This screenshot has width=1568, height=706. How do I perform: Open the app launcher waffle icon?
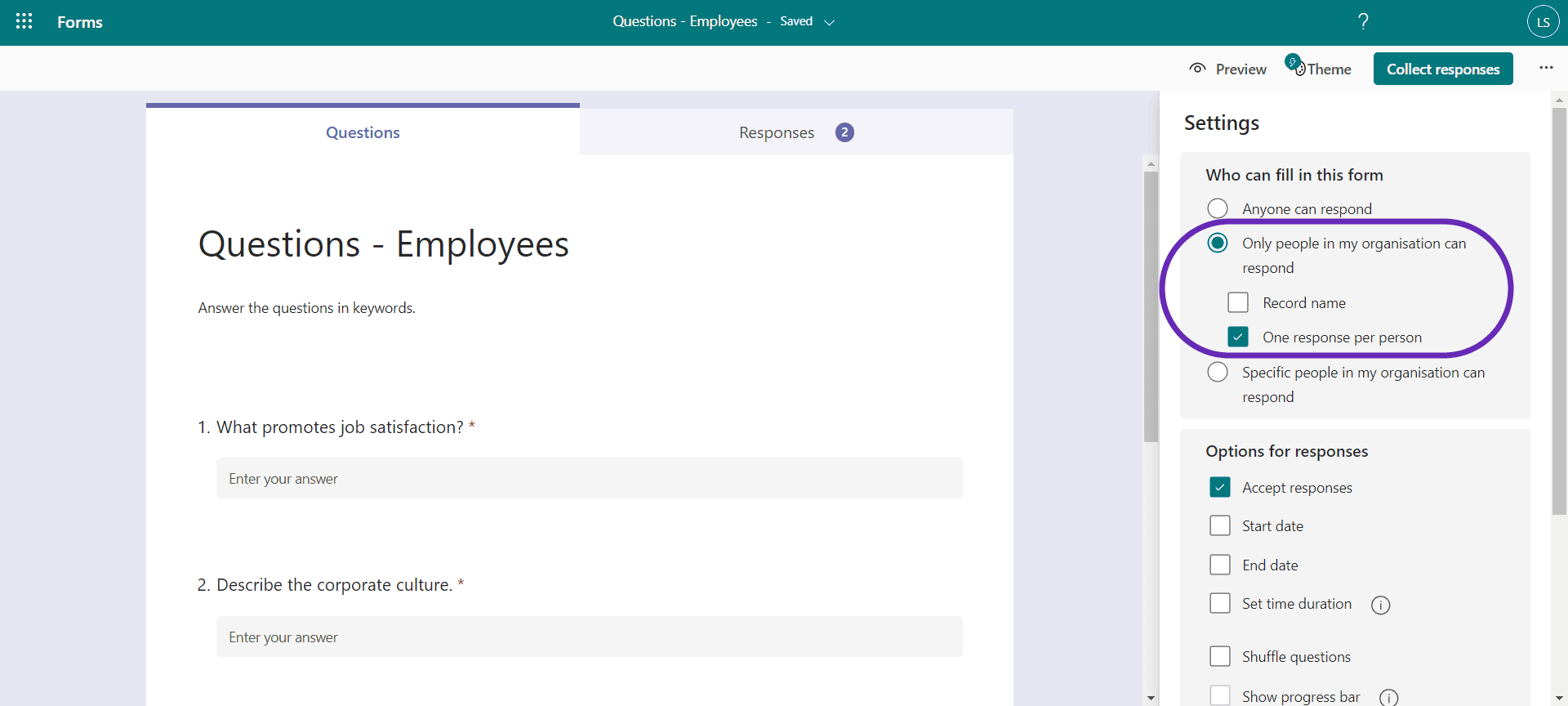point(24,21)
